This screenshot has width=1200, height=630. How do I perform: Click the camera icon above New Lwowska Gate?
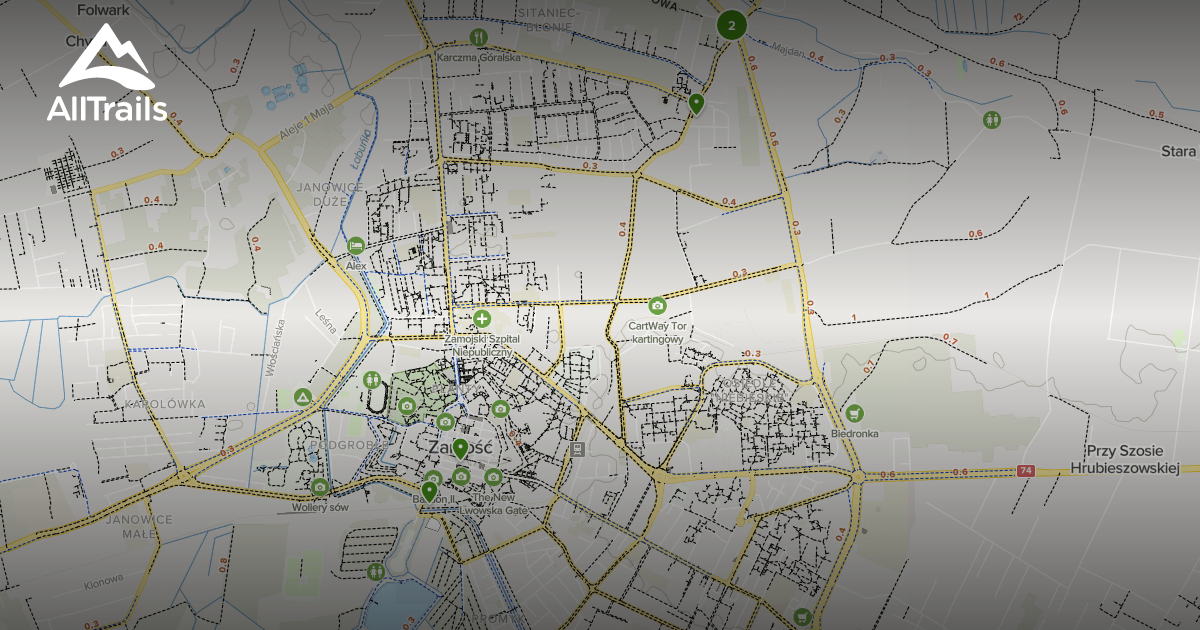click(x=493, y=476)
